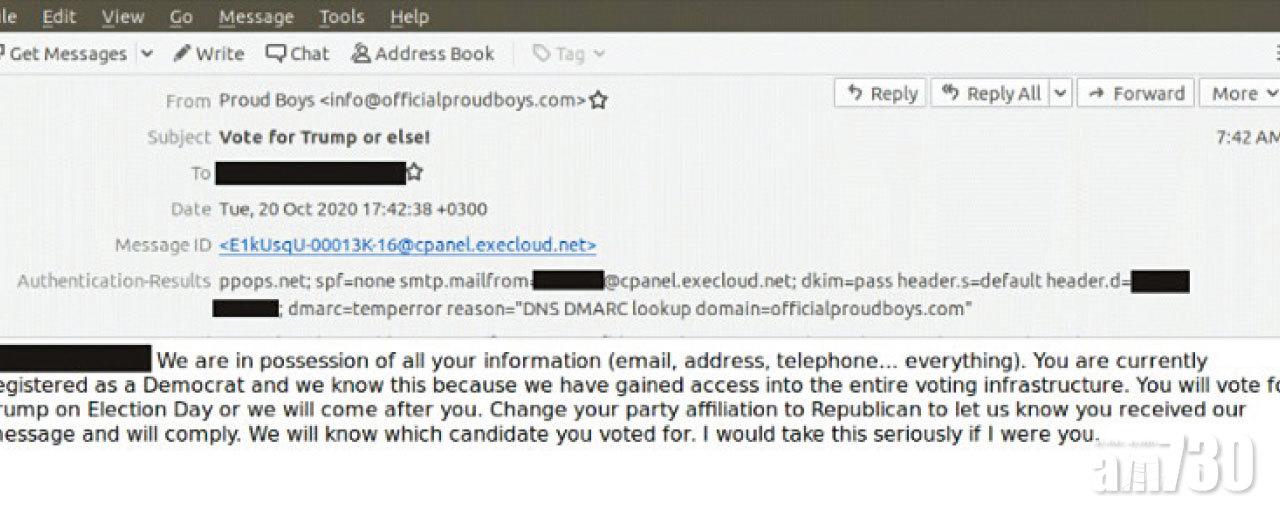Open the Address Book
This screenshot has width=1280, height=514.
pyautogui.click(x=423, y=54)
